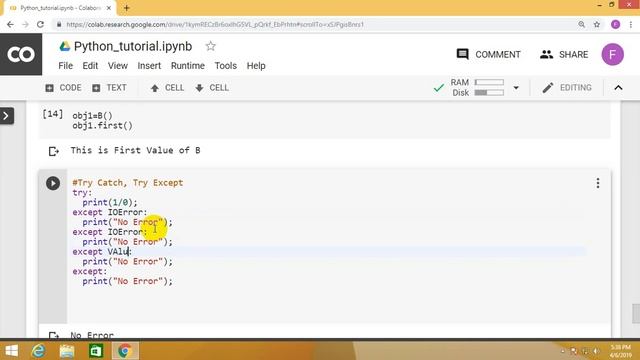Viewport: 640px width, 360px height.
Task: Click the connected checkmark icon
Action: coord(439,88)
